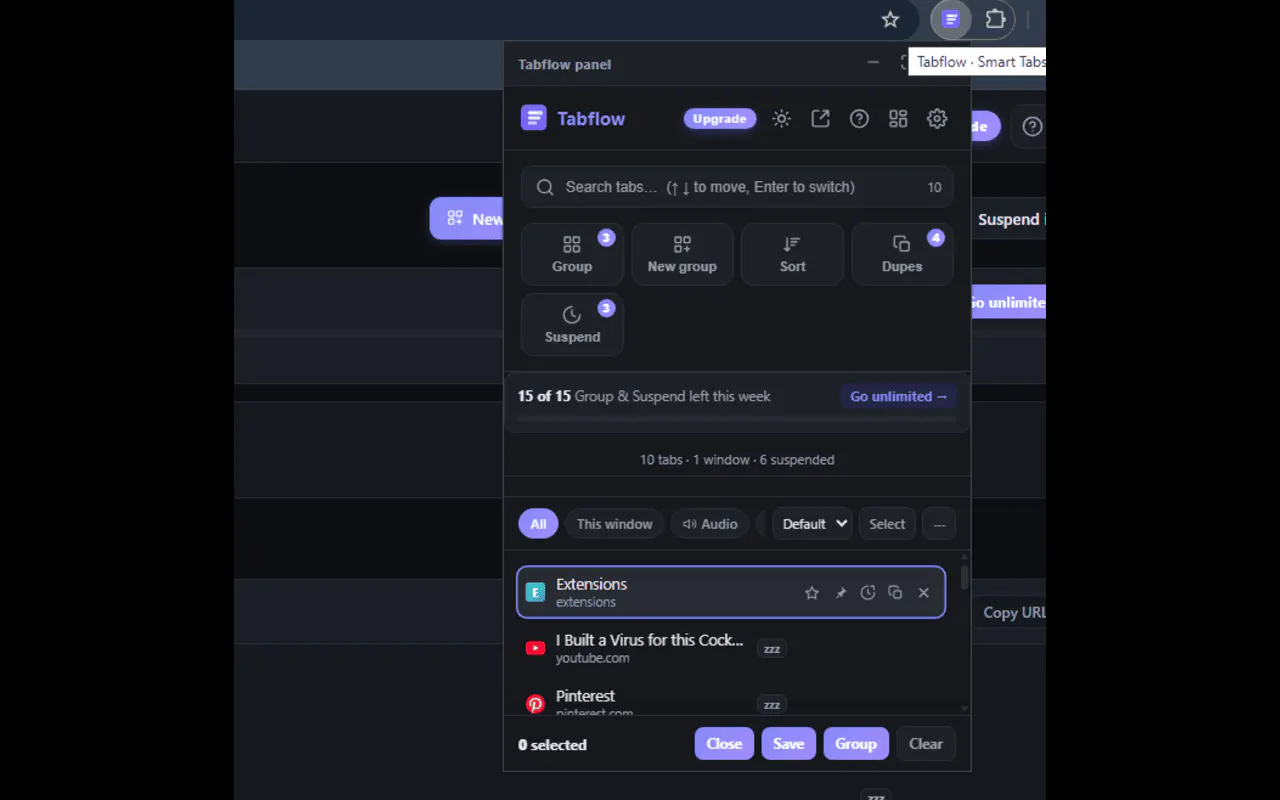Click Copy URL in the page behind panel
The height and width of the screenshot is (800, 1280).
click(1012, 613)
